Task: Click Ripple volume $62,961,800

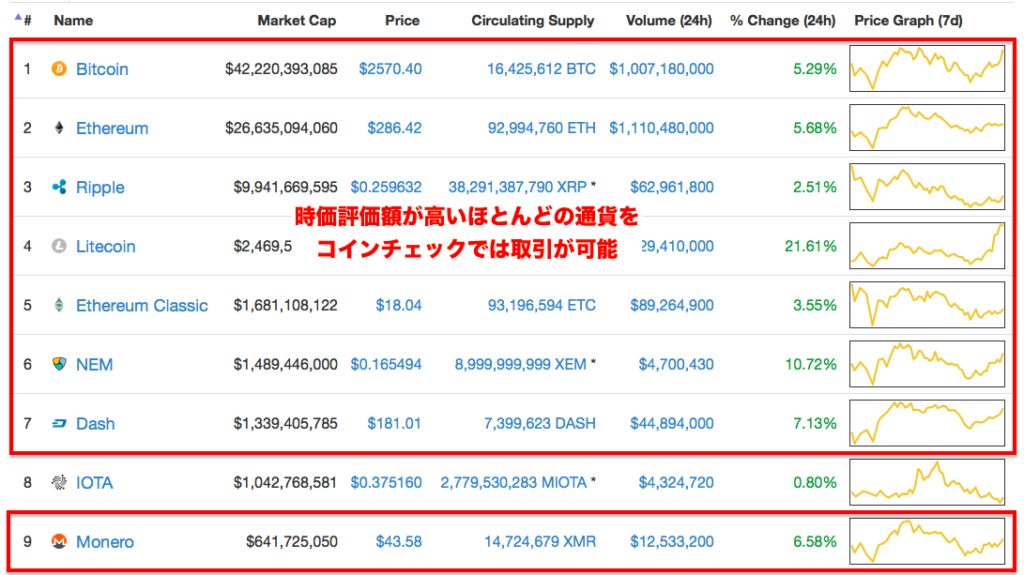Action: click(x=671, y=187)
